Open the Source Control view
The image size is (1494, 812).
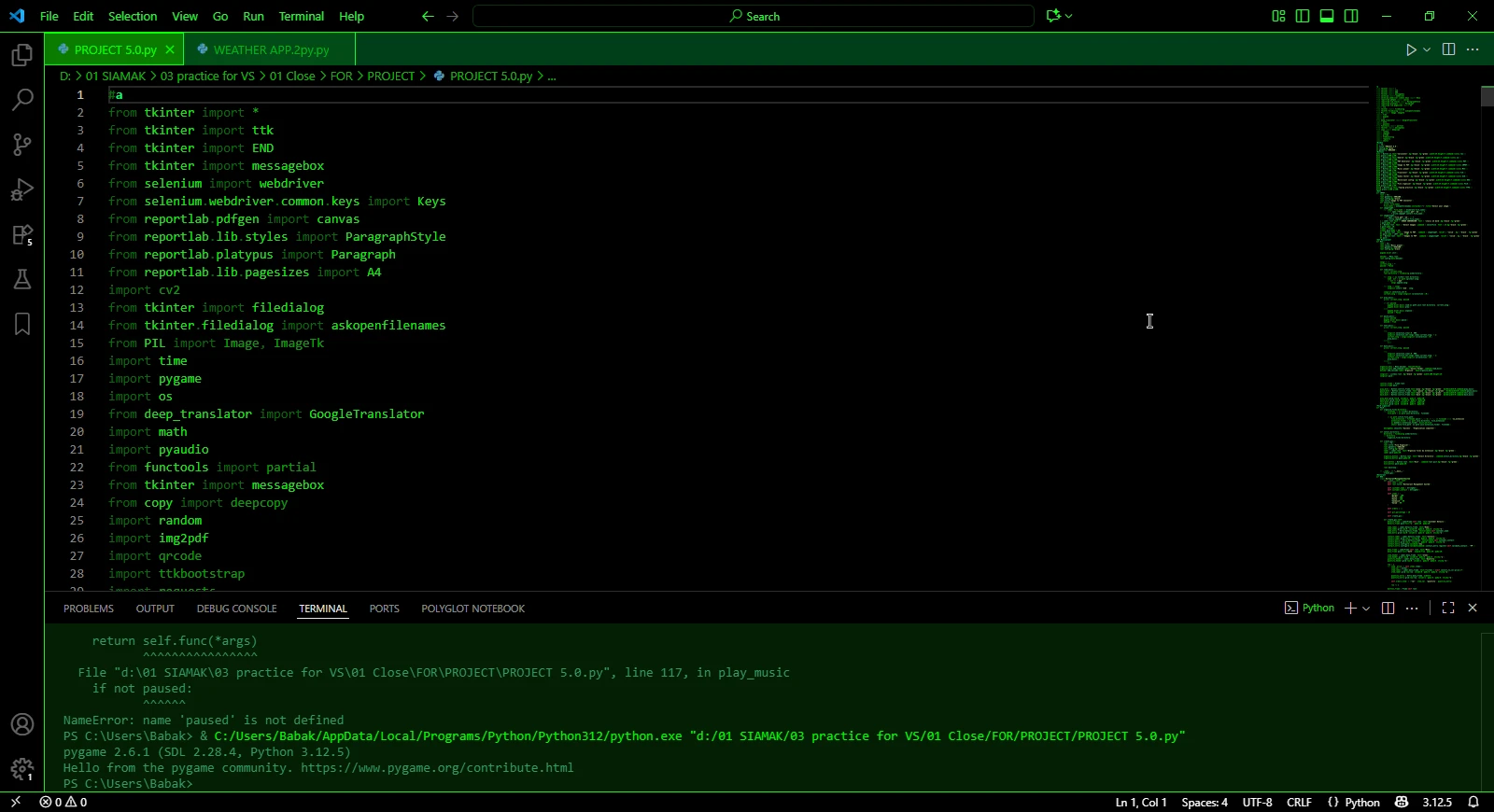(x=22, y=145)
